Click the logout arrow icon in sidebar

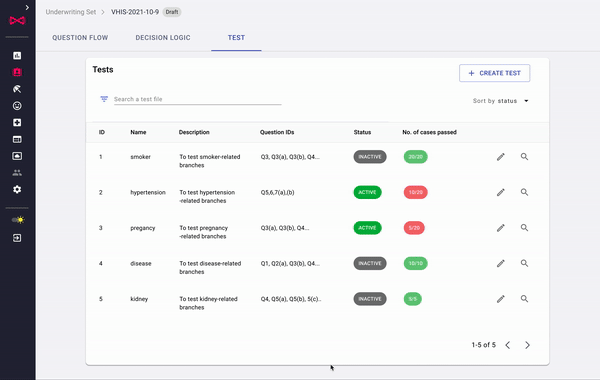(17, 238)
